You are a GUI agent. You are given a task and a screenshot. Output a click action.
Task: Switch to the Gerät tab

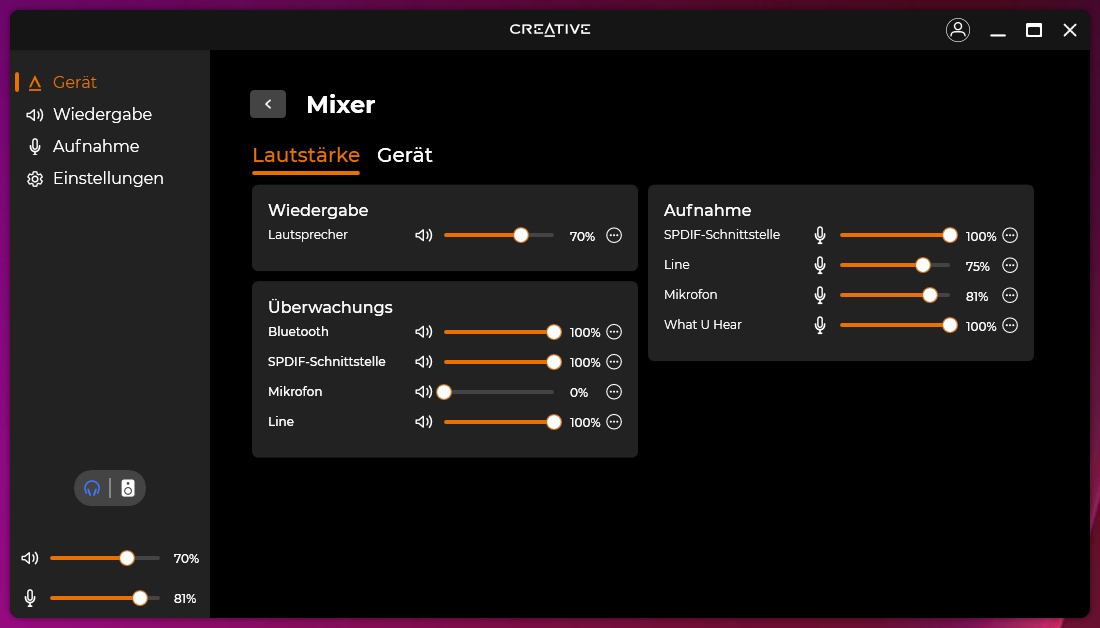404,155
